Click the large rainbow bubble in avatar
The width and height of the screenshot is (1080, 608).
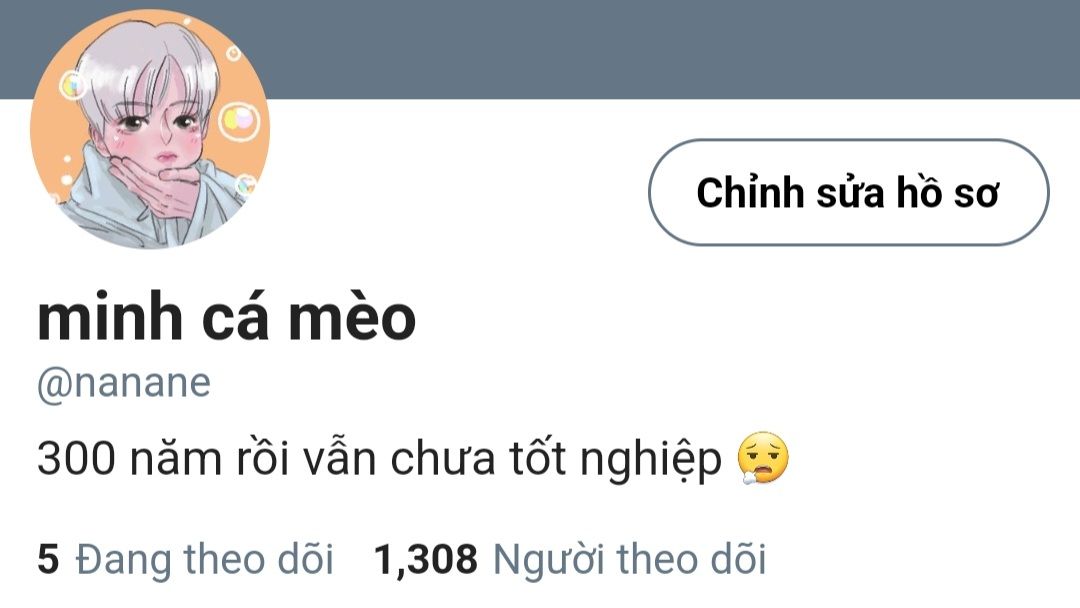(238, 121)
